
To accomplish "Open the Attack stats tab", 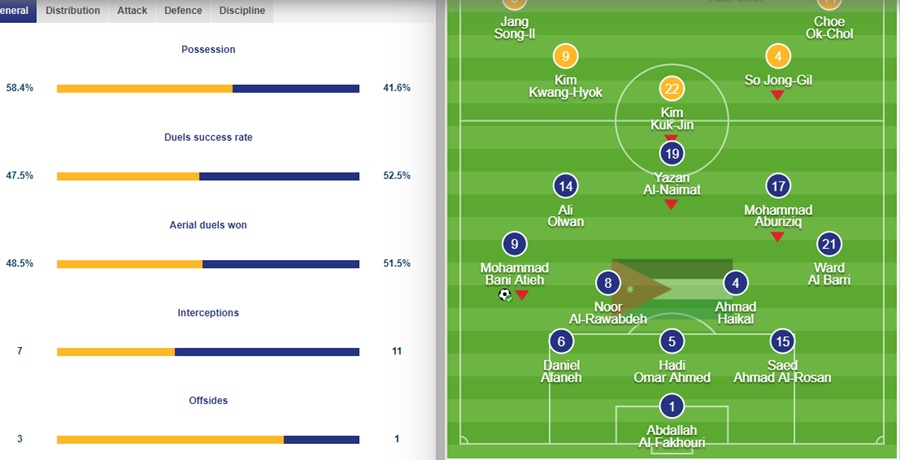I will pyautogui.click(x=131, y=11).
